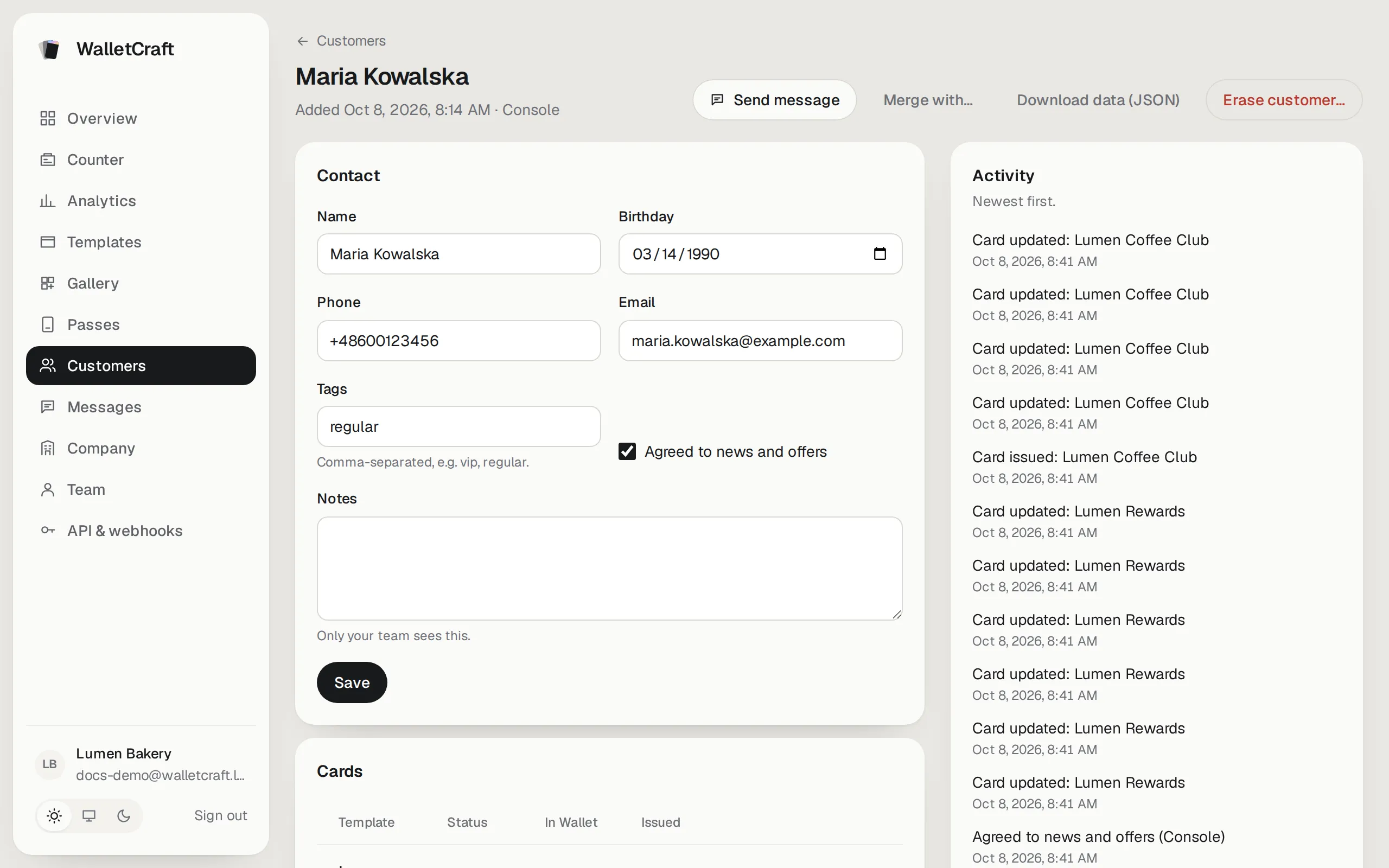Viewport: 1389px width, 868px height.
Task: Open the Counter page
Action: point(141,159)
